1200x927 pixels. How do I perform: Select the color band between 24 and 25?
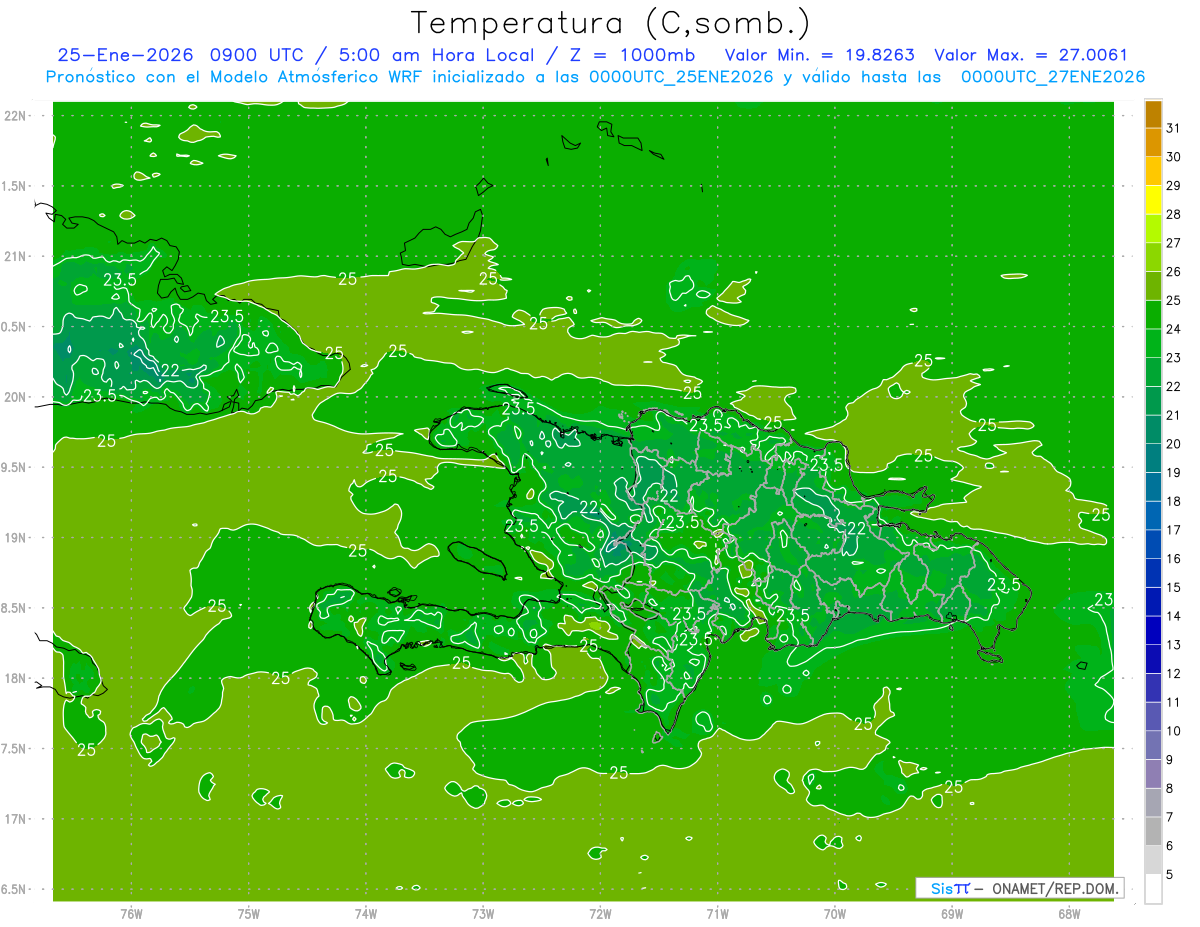click(x=1153, y=314)
